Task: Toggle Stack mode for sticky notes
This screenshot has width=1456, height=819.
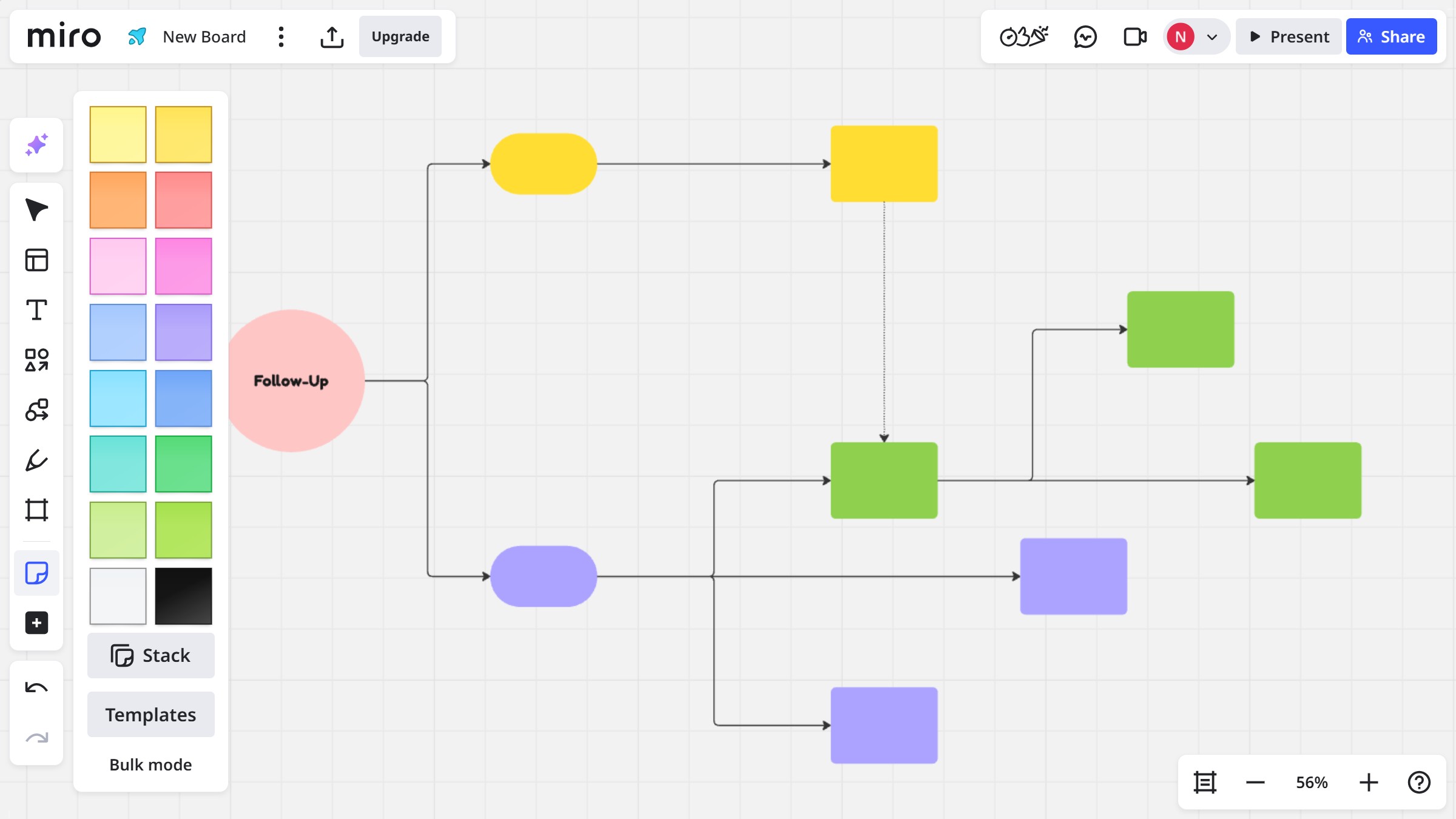Action: point(150,655)
